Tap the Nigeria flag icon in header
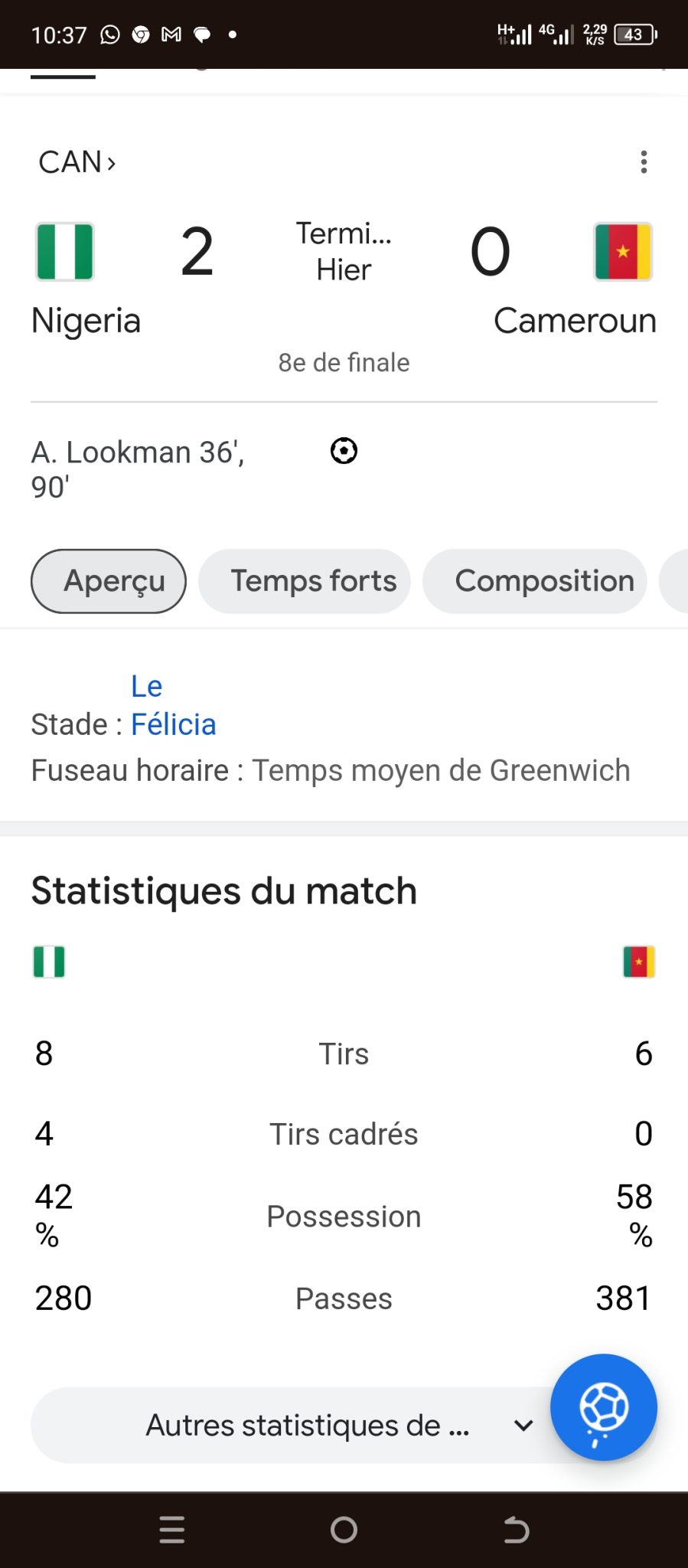This screenshot has width=688, height=1568. 65,252
